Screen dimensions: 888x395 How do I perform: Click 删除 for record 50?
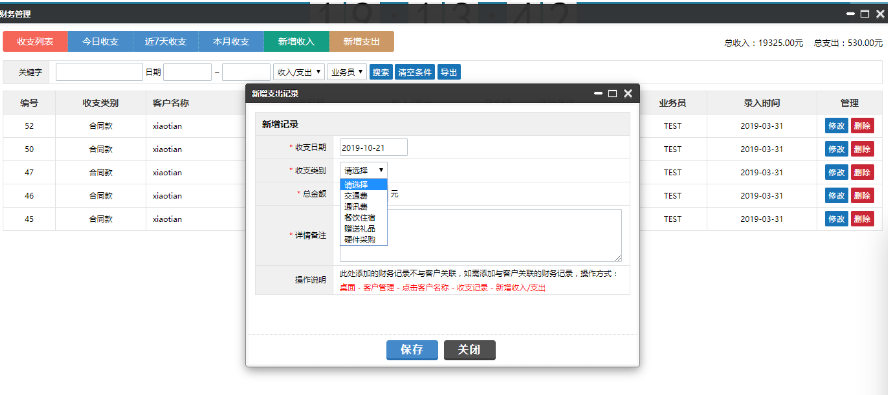(862, 149)
